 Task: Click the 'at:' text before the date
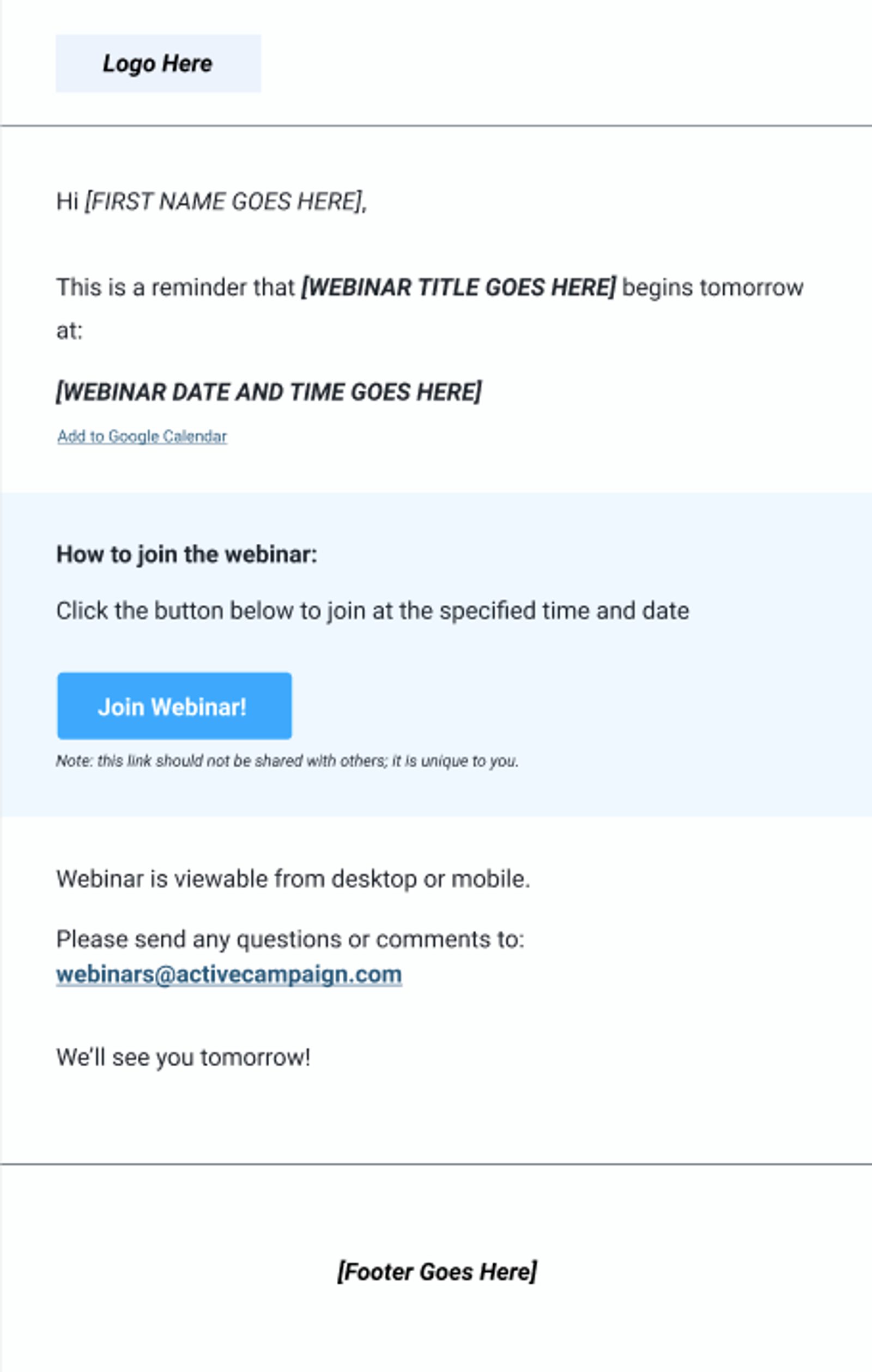click(x=70, y=330)
